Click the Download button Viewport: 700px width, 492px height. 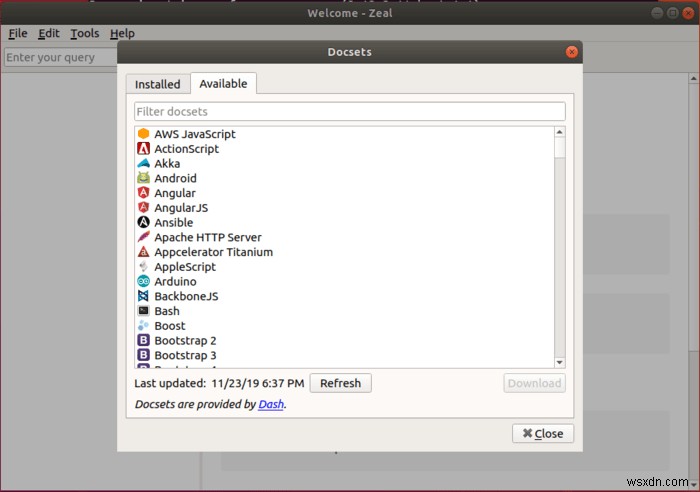(534, 383)
